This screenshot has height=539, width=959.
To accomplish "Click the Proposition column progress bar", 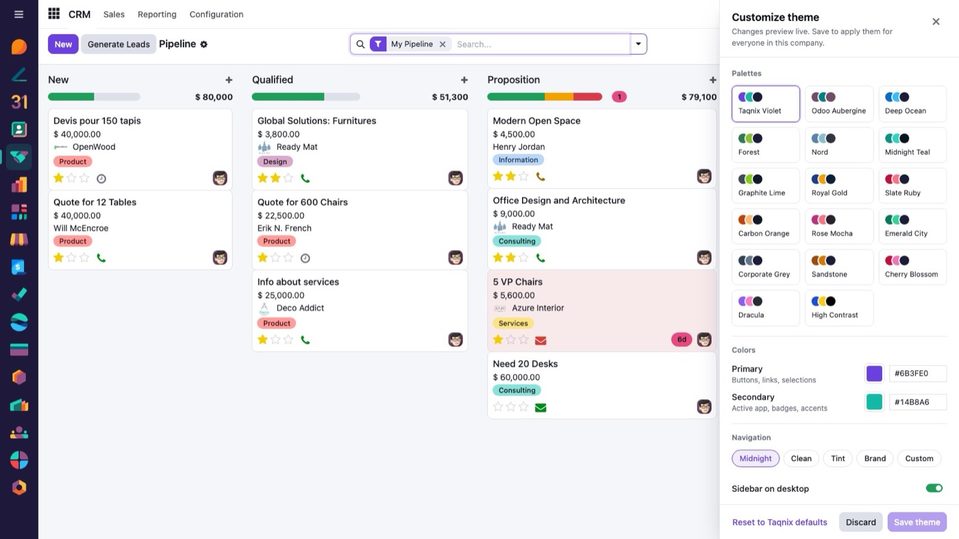I will (x=544, y=97).
